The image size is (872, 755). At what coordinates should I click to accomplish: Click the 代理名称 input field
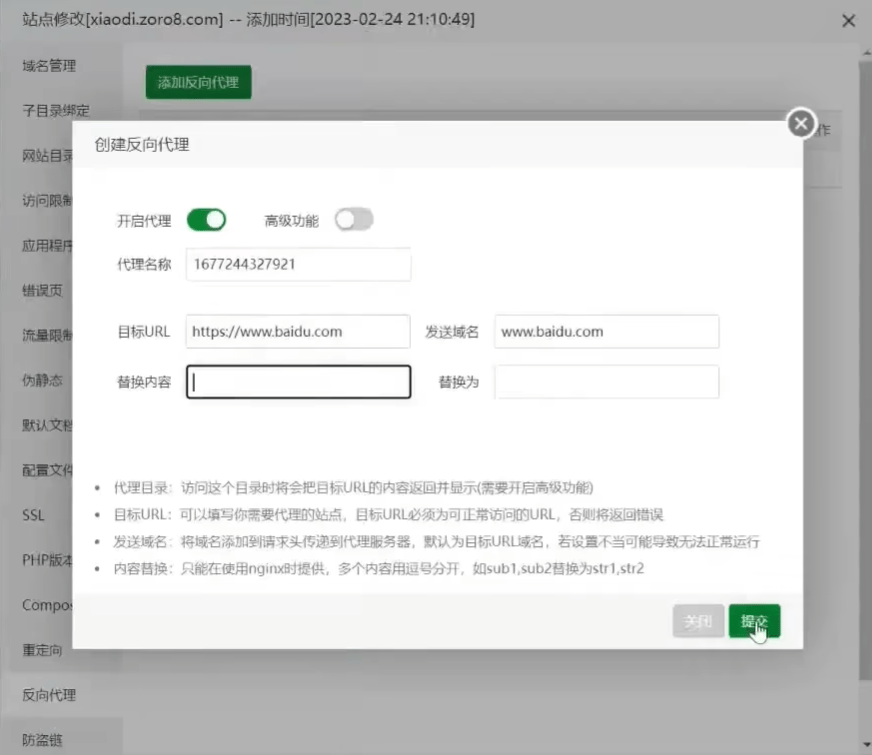(x=299, y=264)
